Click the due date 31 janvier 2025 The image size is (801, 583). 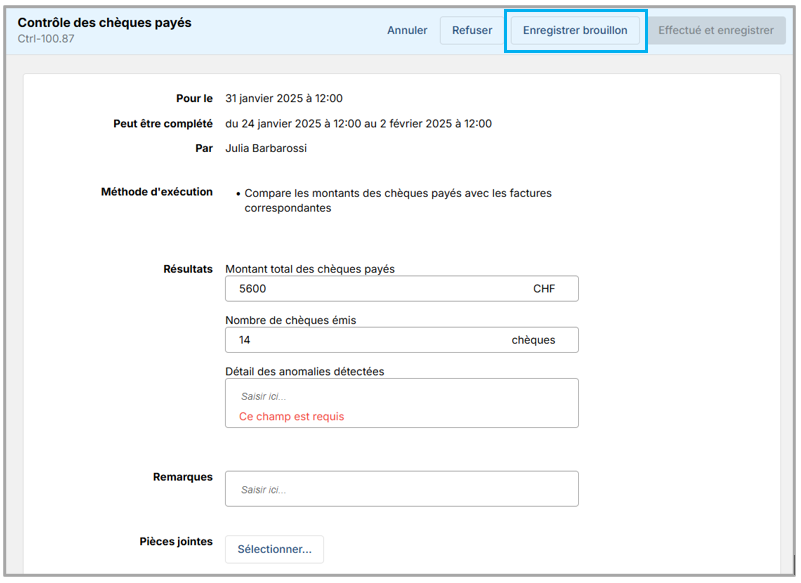pos(284,98)
